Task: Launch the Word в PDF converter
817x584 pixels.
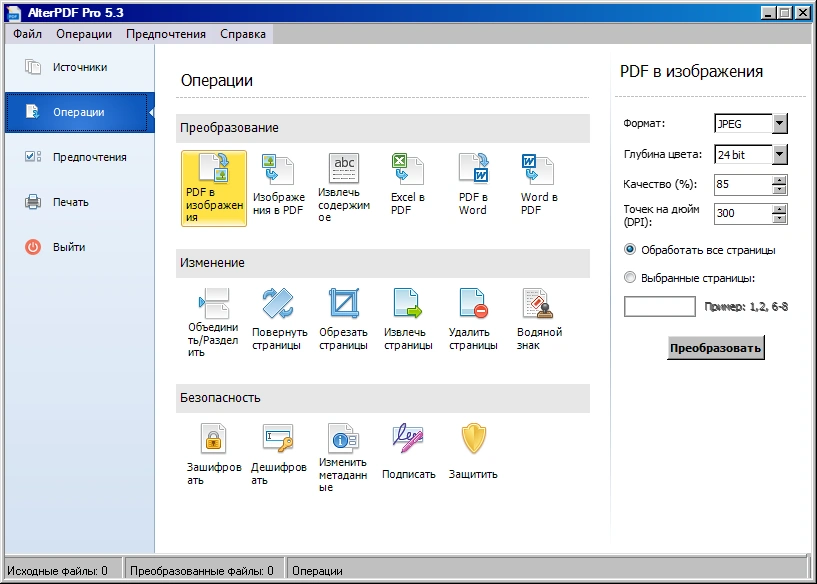Action: [x=539, y=185]
